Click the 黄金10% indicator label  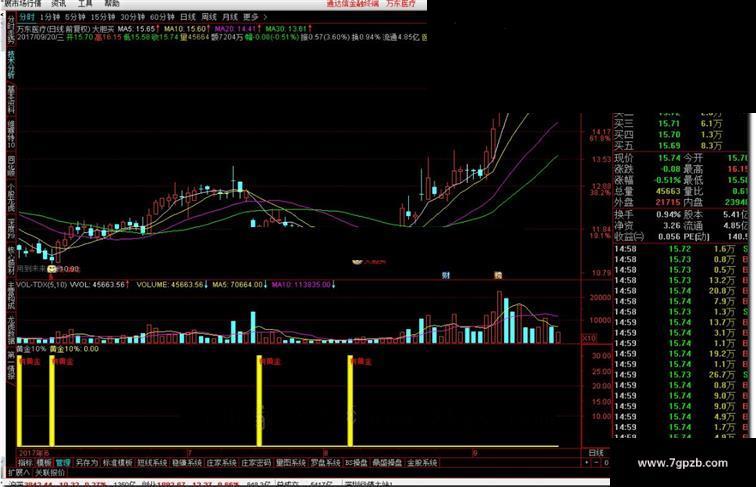(31, 349)
